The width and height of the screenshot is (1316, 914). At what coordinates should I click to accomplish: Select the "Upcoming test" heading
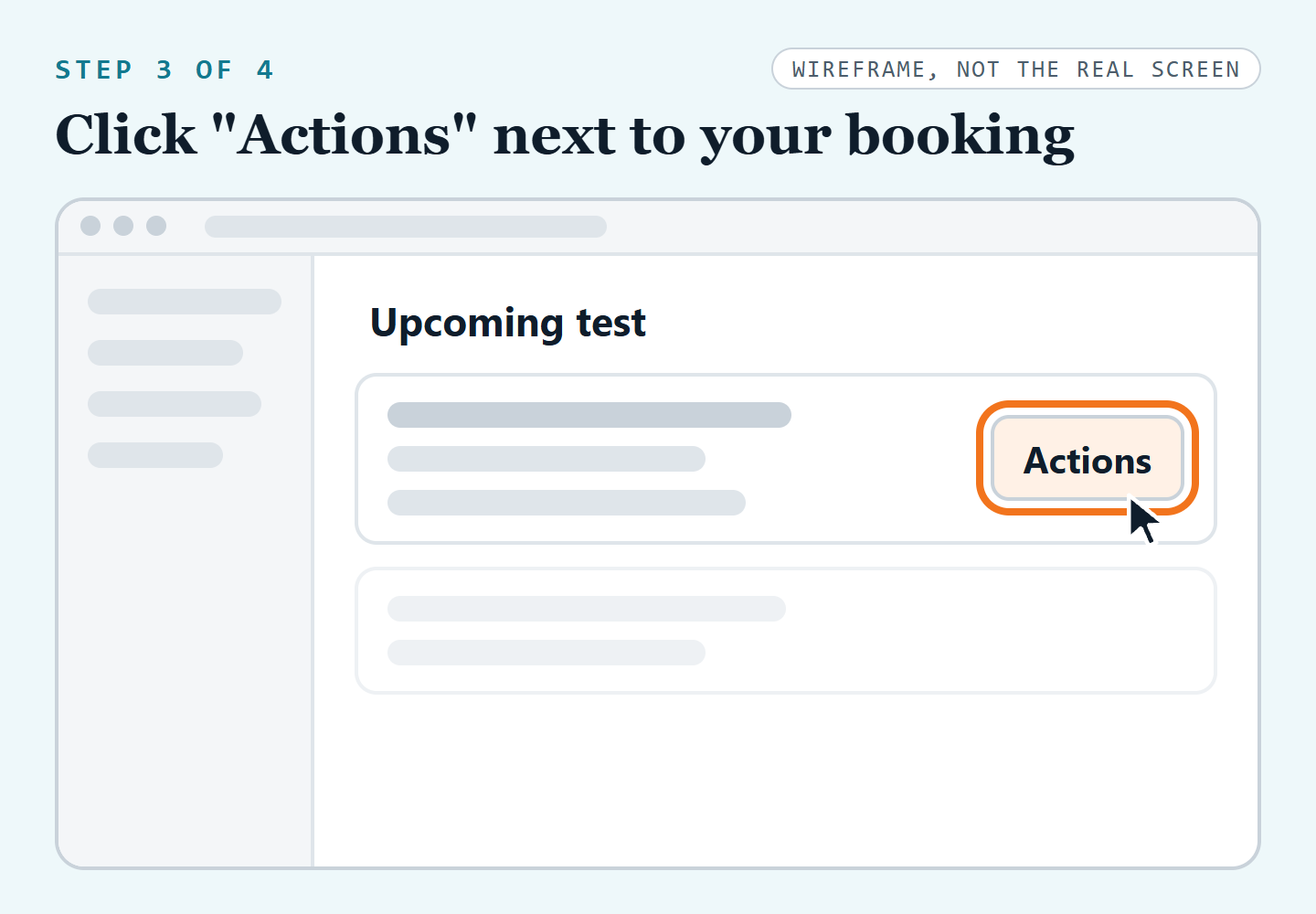[x=508, y=324]
